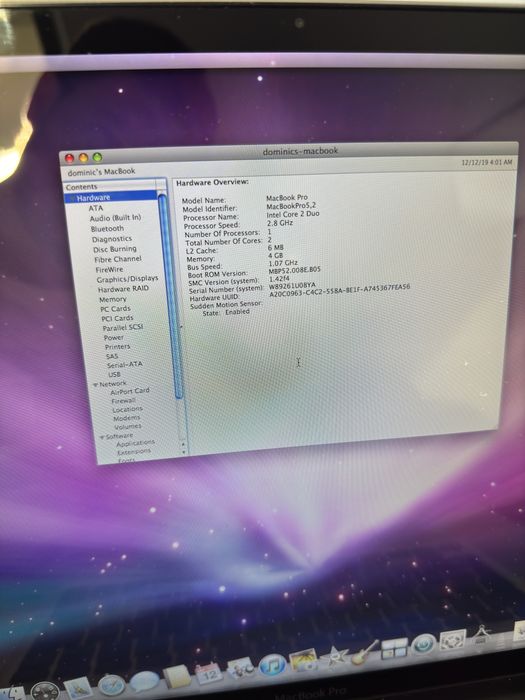Select PC Cards entry
This screenshot has height=700, width=525.
tap(115, 308)
